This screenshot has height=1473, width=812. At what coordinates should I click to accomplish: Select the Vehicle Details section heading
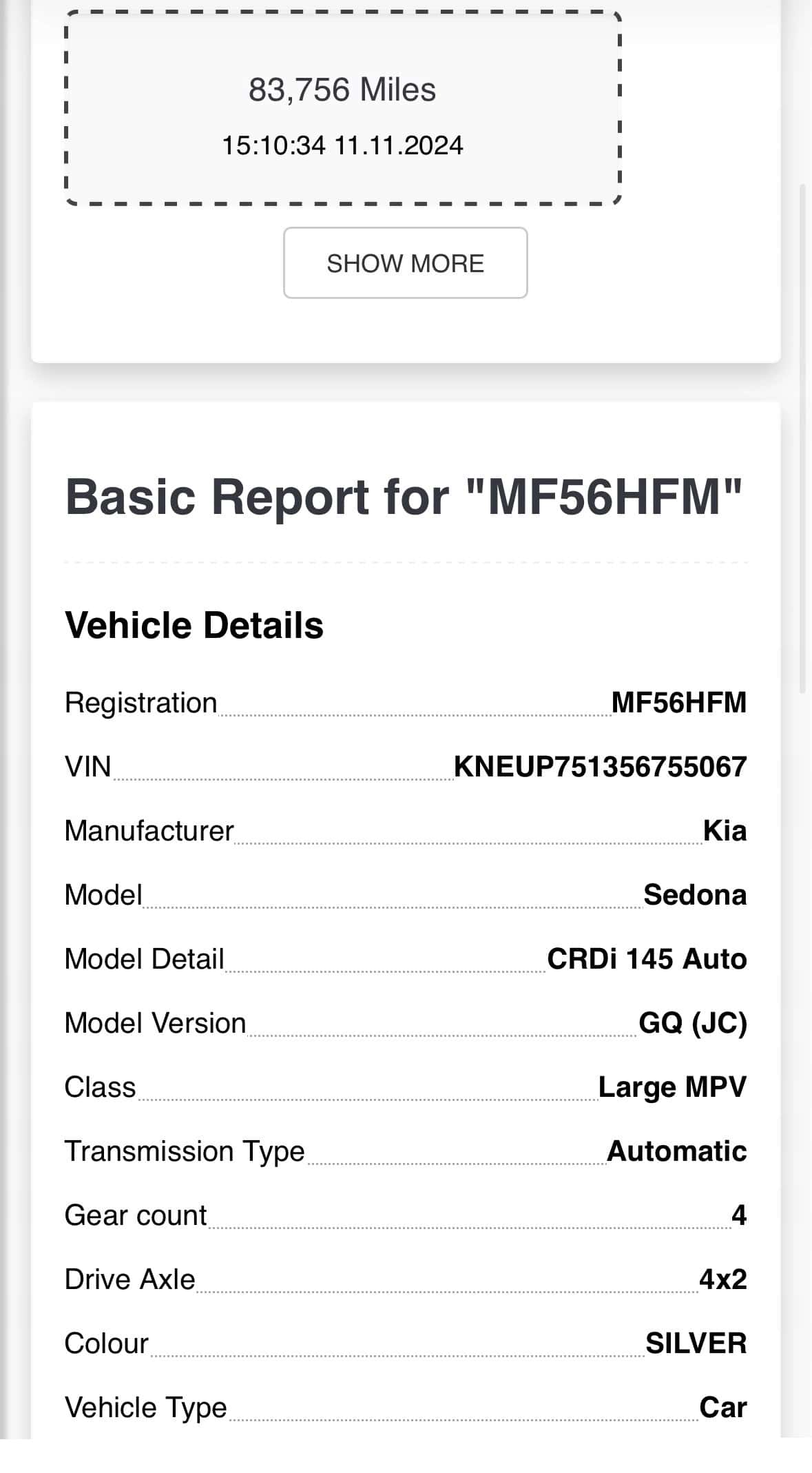194,625
